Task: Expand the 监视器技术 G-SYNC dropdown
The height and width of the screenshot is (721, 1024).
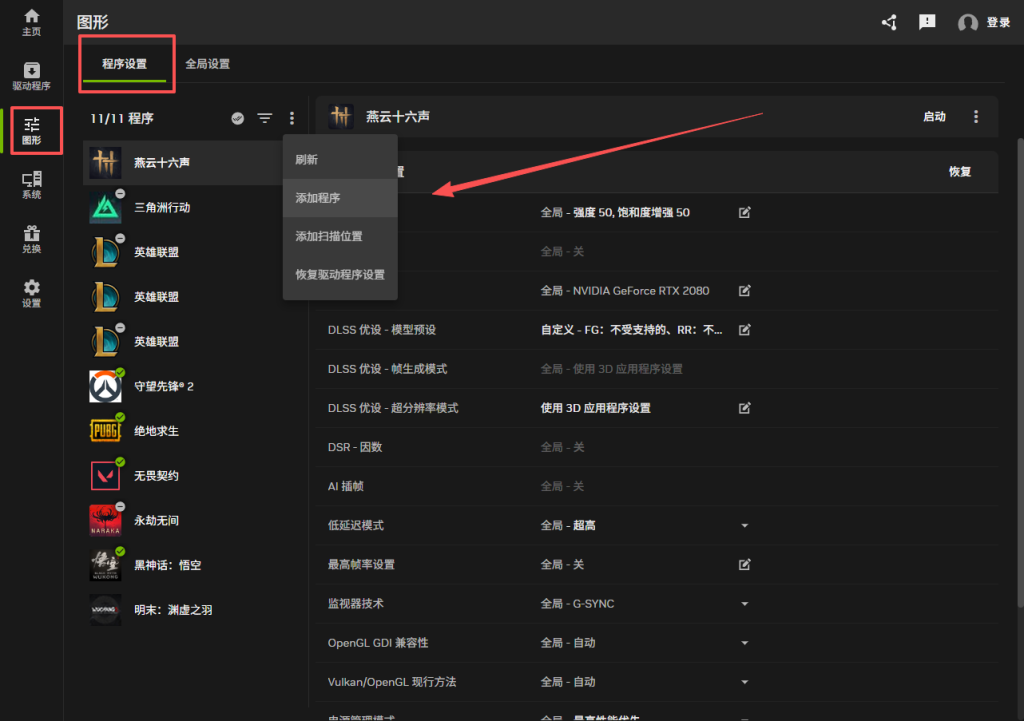Action: 744,604
